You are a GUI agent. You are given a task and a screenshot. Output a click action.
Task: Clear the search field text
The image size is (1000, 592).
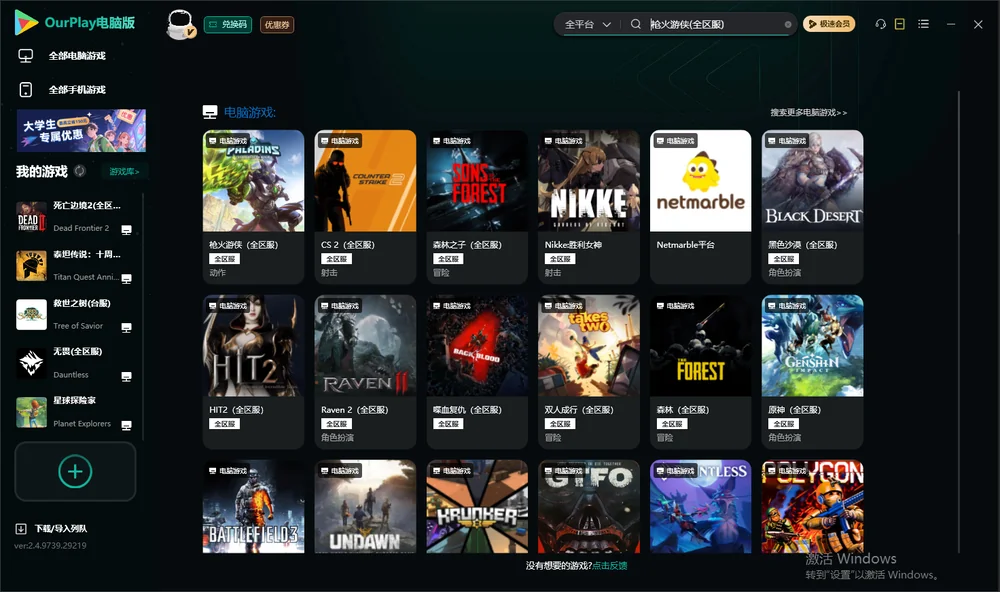tap(788, 25)
